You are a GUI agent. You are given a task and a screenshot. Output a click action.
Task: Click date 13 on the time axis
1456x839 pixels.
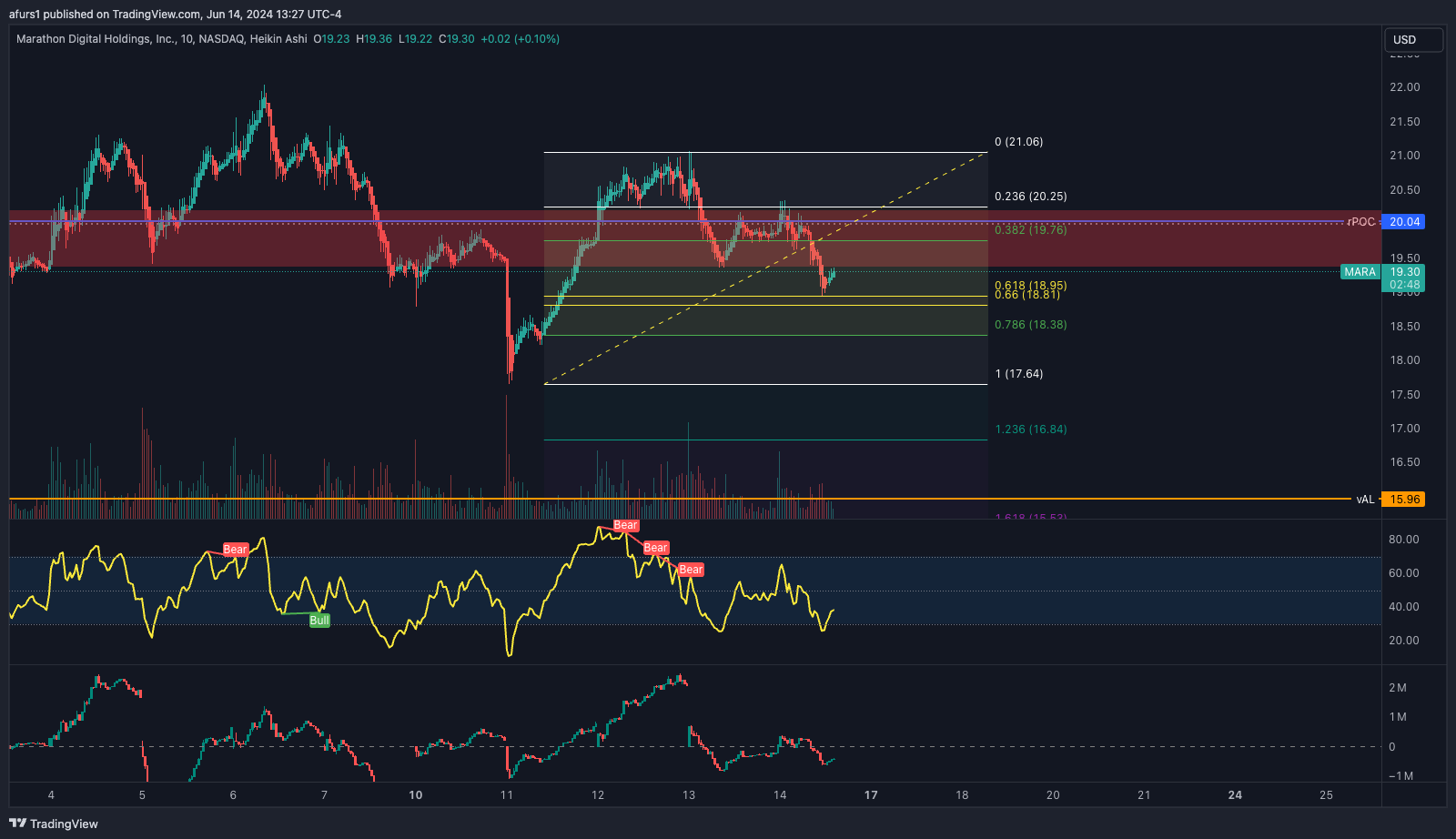689,795
